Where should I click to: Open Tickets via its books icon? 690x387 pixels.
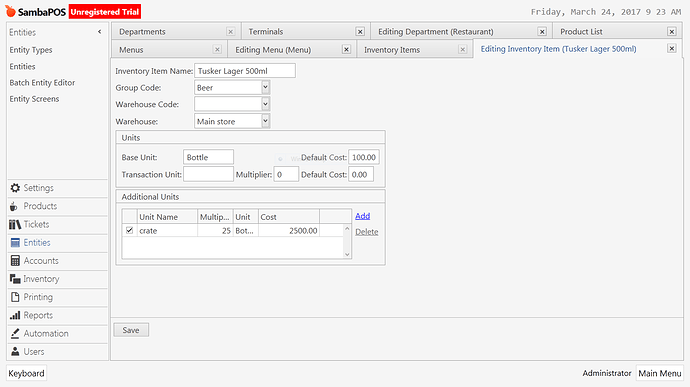15,225
